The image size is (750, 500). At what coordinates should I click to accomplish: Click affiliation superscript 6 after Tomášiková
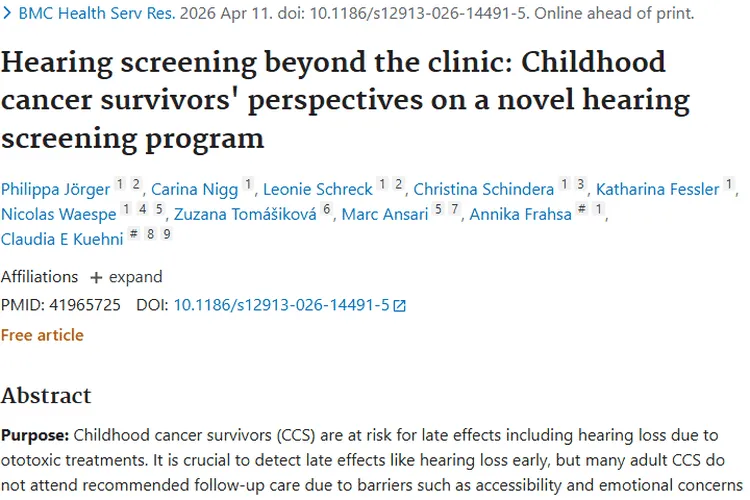tap(326, 210)
